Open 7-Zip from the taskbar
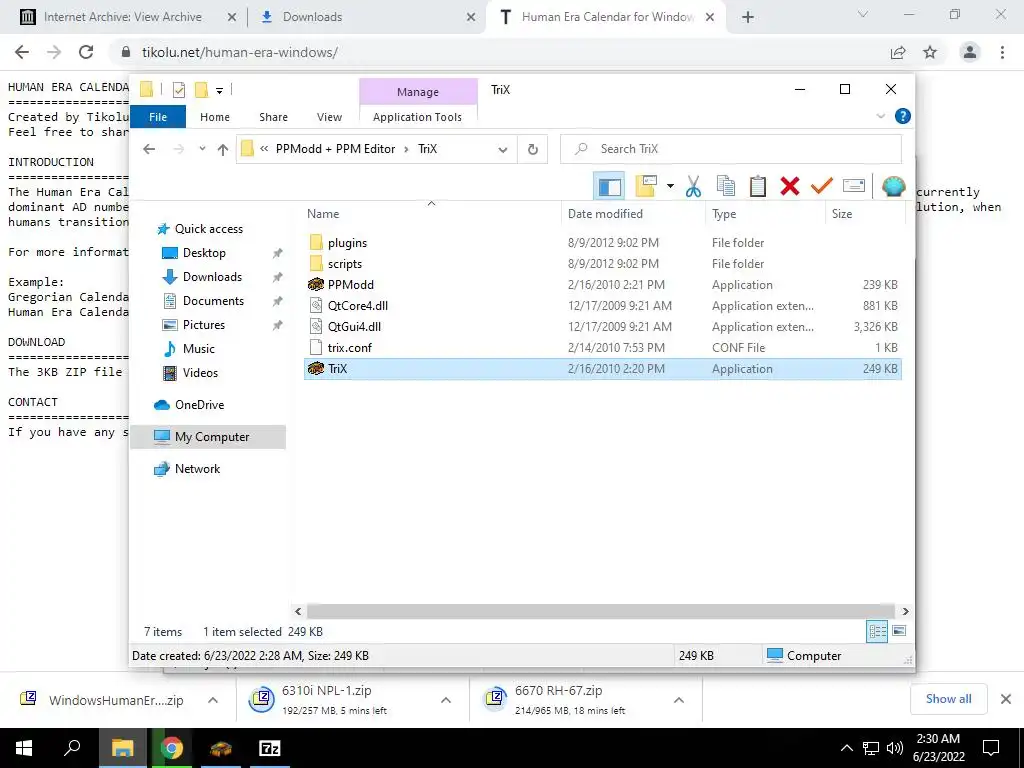The height and width of the screenshot is (768, 1024). click(x=270, y=748)
